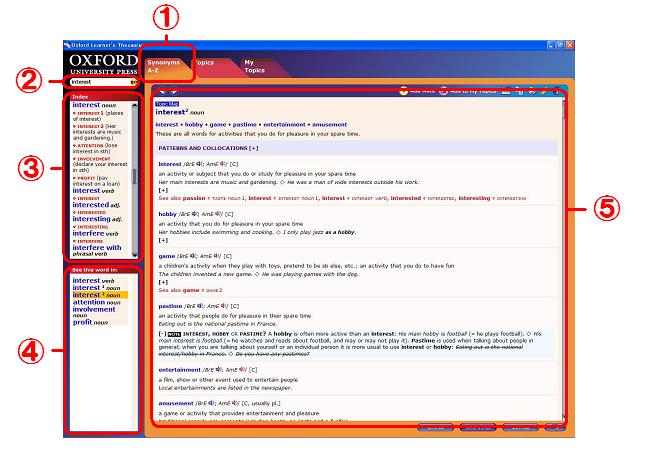Select INTEREST 1 (places of interest) index entry

point(98,116)
